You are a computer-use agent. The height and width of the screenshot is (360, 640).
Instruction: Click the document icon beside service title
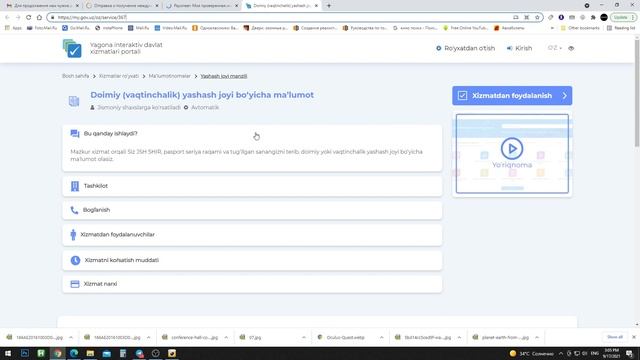74,101
